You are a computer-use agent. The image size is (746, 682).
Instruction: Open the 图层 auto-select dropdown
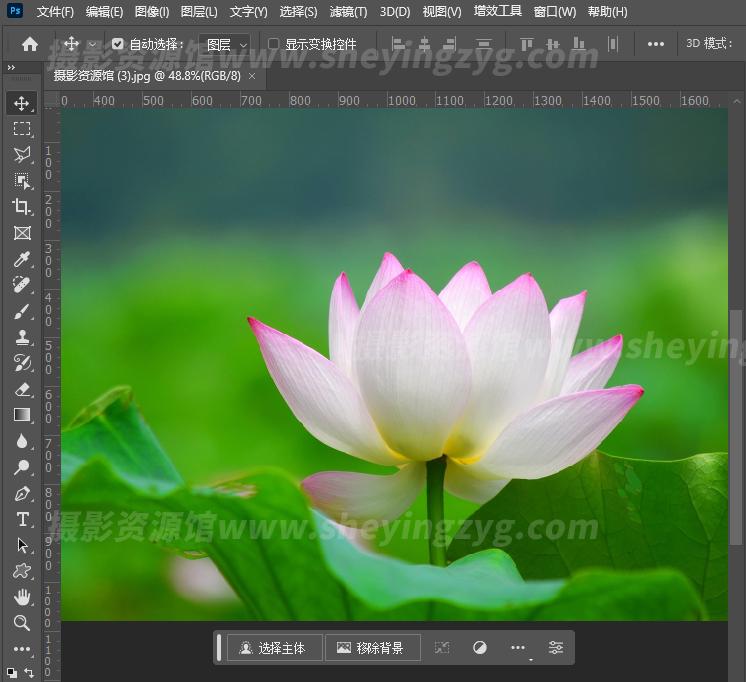pos(226,44)
